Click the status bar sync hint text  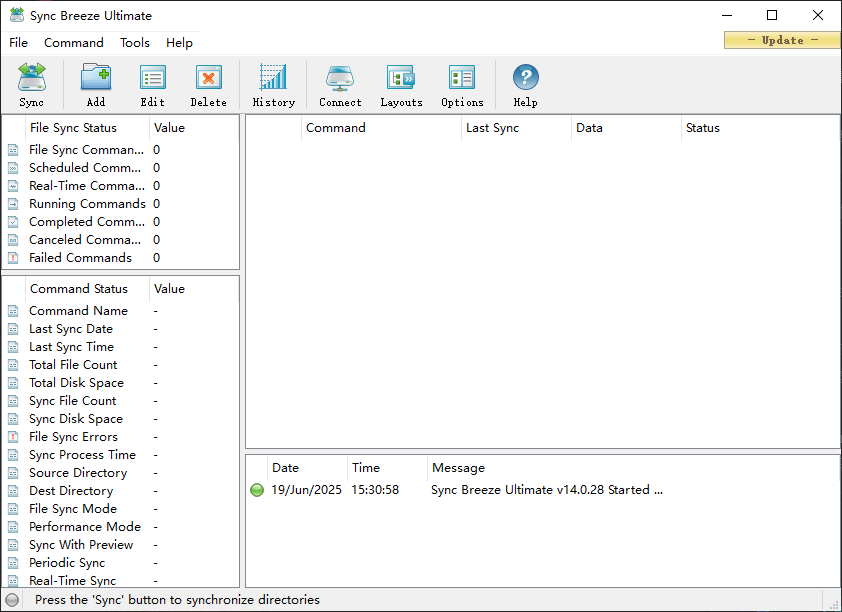(x=177, y=600)
